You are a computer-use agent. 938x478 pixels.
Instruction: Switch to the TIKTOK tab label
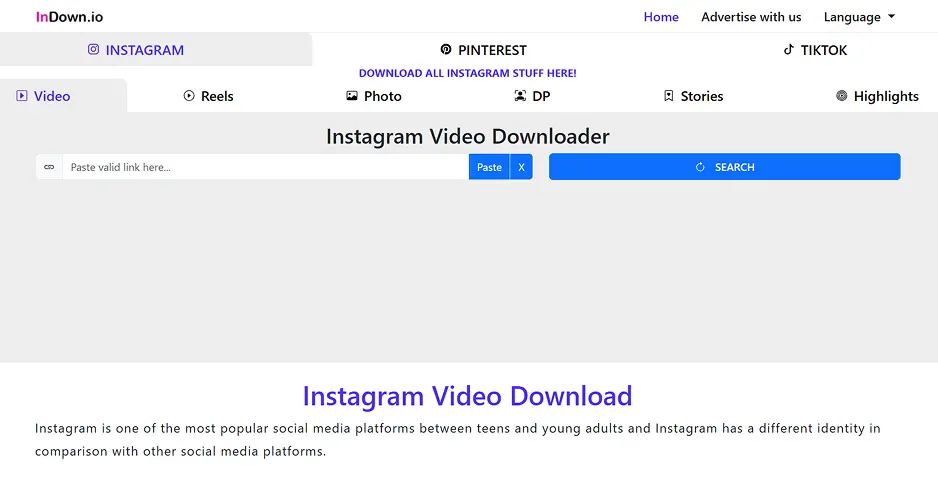click(x=824, y=50)
